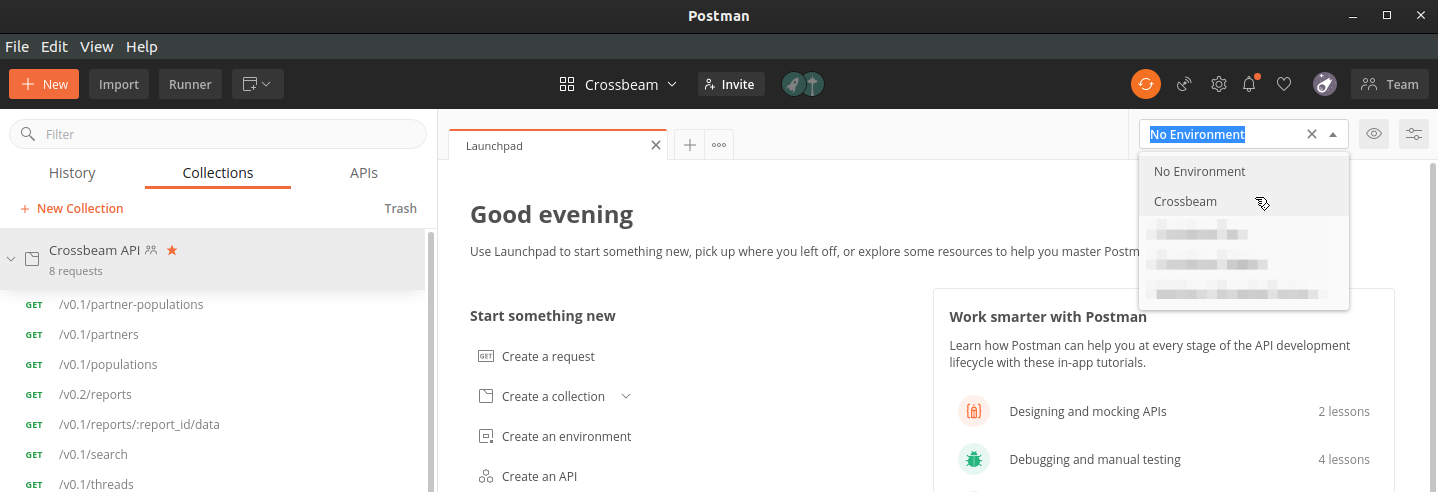Click the sidebar vertical scrollbar
This screenshot has height=492, width=1438.
[x=431, y=360]
